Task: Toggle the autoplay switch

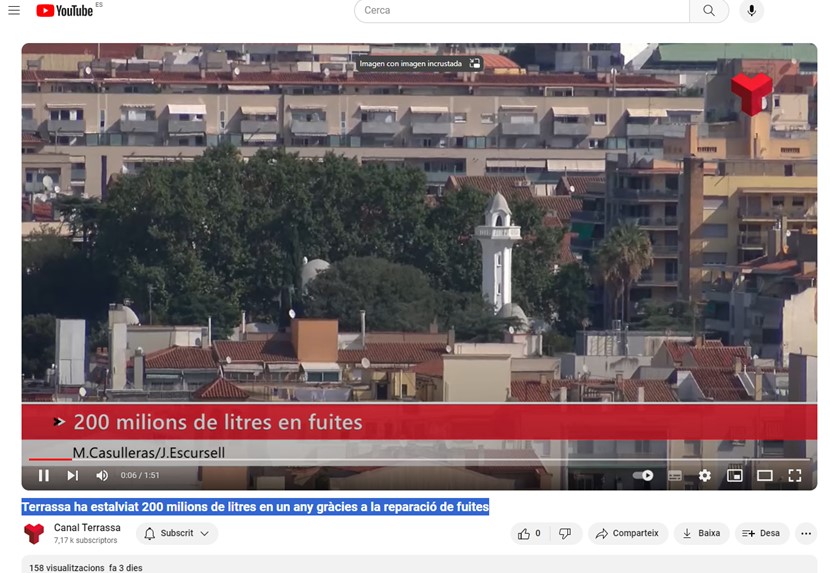Action: point(643,476)
